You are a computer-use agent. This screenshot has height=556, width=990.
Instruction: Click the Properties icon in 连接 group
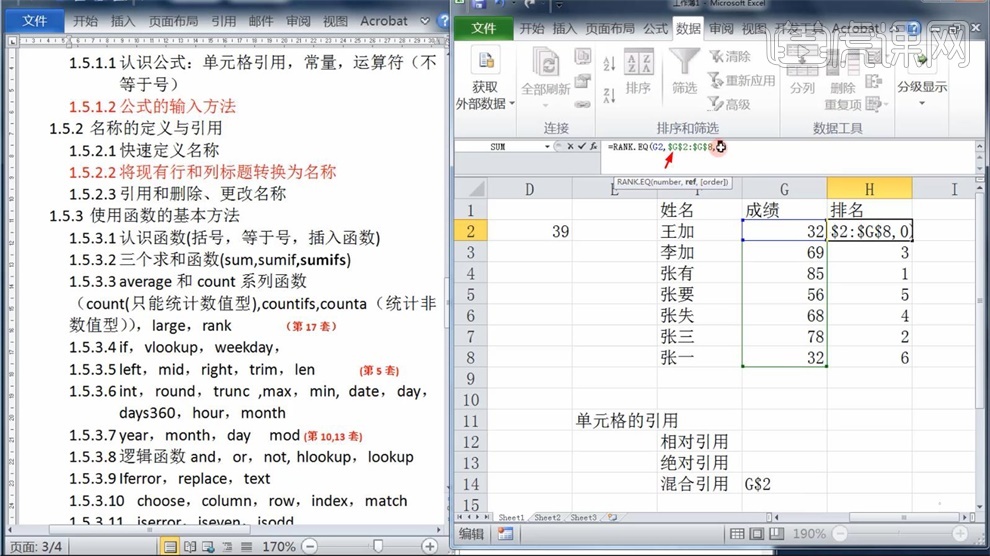[x=582, y=81]
